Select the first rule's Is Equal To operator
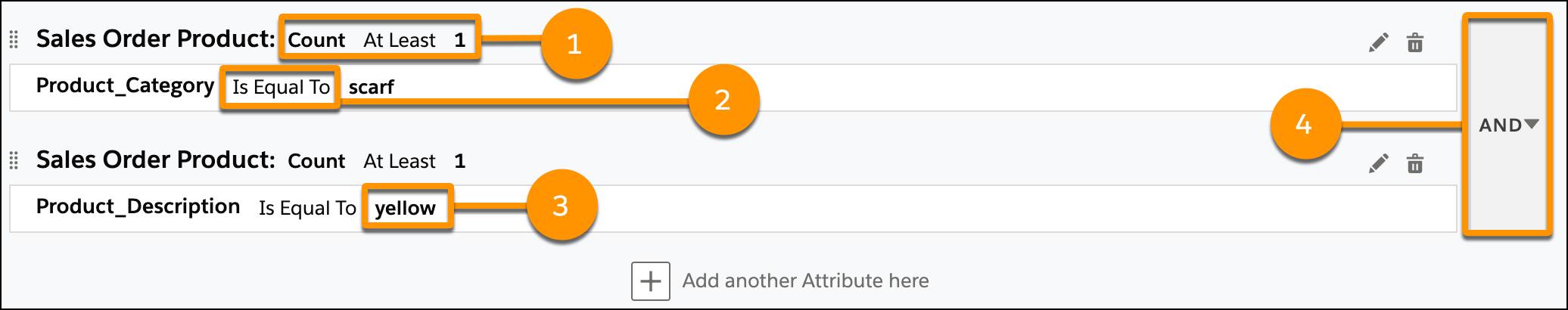Viewport: 1568px width, 310px height. pos(281,88)
